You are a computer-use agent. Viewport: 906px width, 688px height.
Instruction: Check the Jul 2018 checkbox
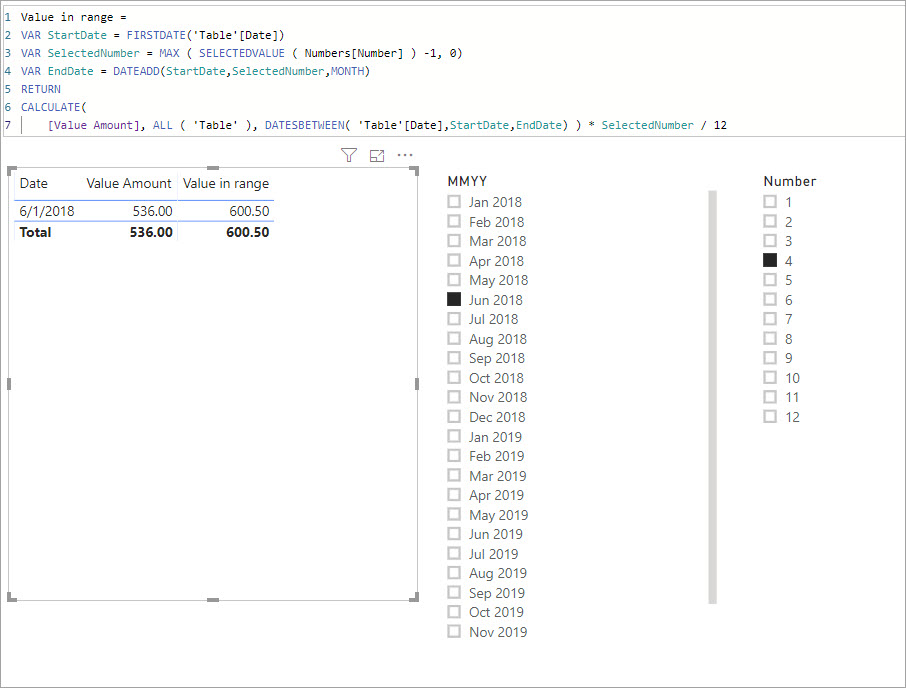click(454, 319)
